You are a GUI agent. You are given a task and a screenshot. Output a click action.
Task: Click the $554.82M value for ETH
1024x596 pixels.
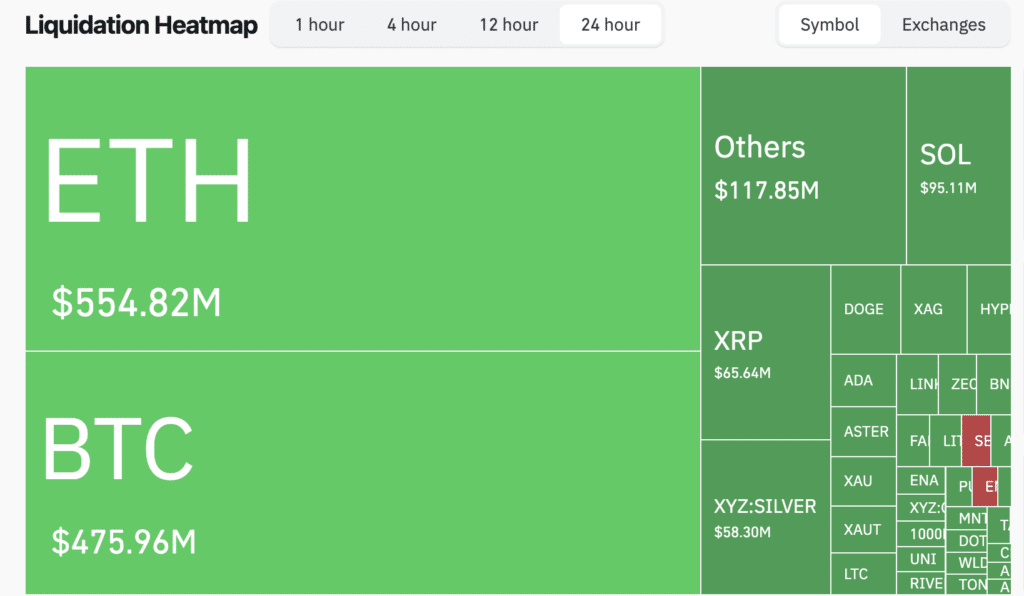[x=136, y=302]
